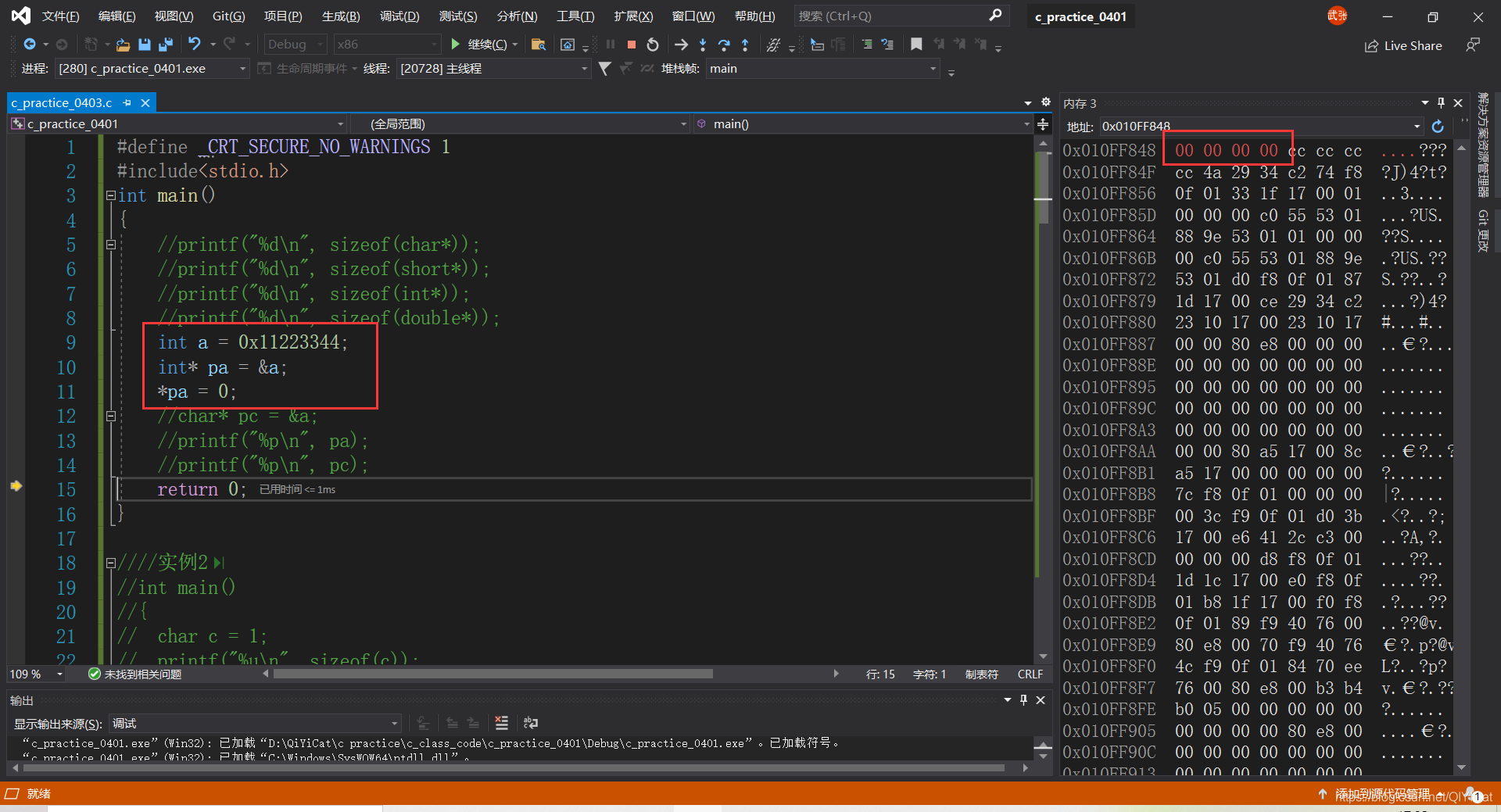The height and width of the screenshot is (812, 1501).
Task: Pin the Memory 3 window
Action: pos(1441,103)
